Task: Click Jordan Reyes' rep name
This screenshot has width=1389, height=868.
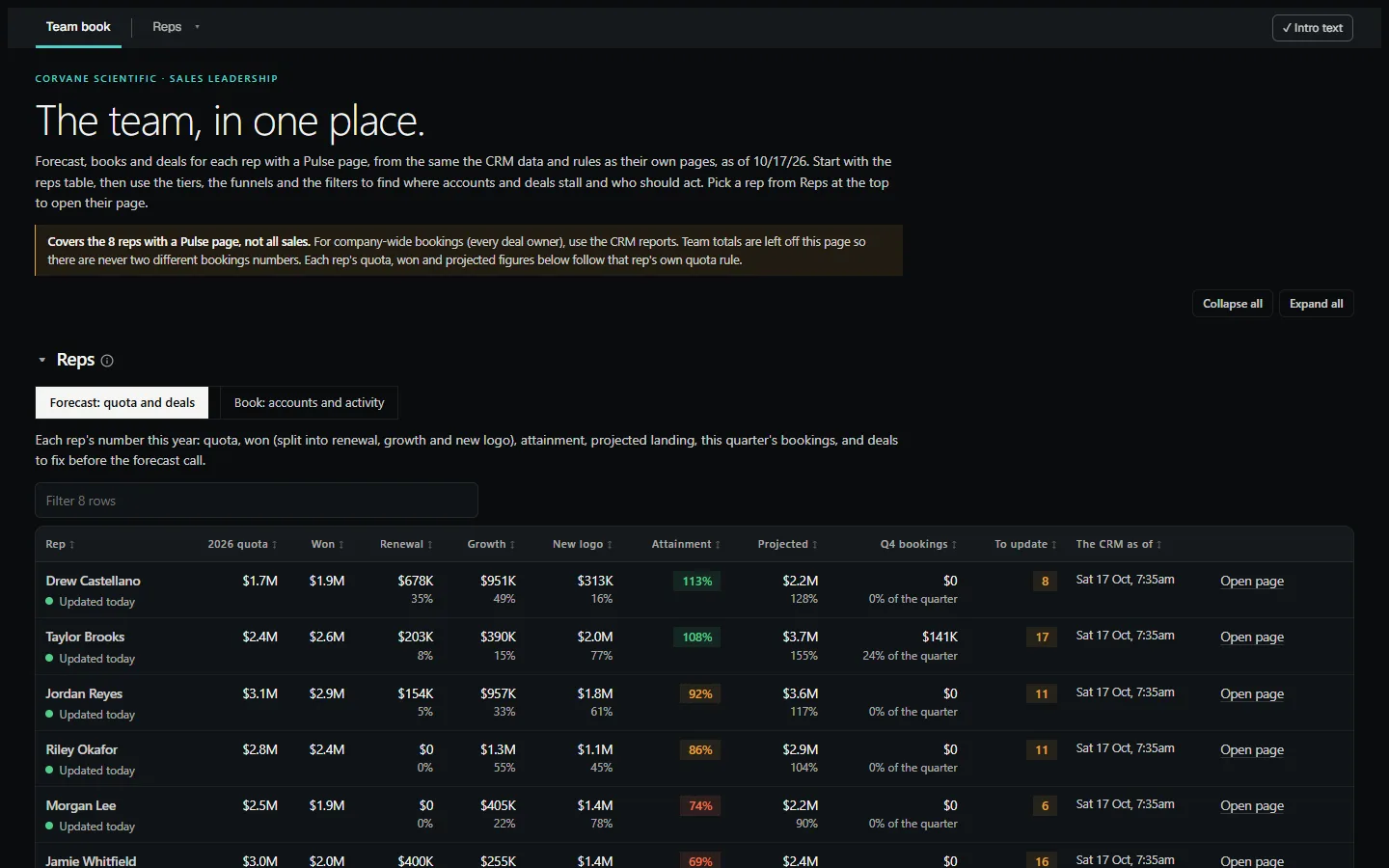Action: point(84,693)
